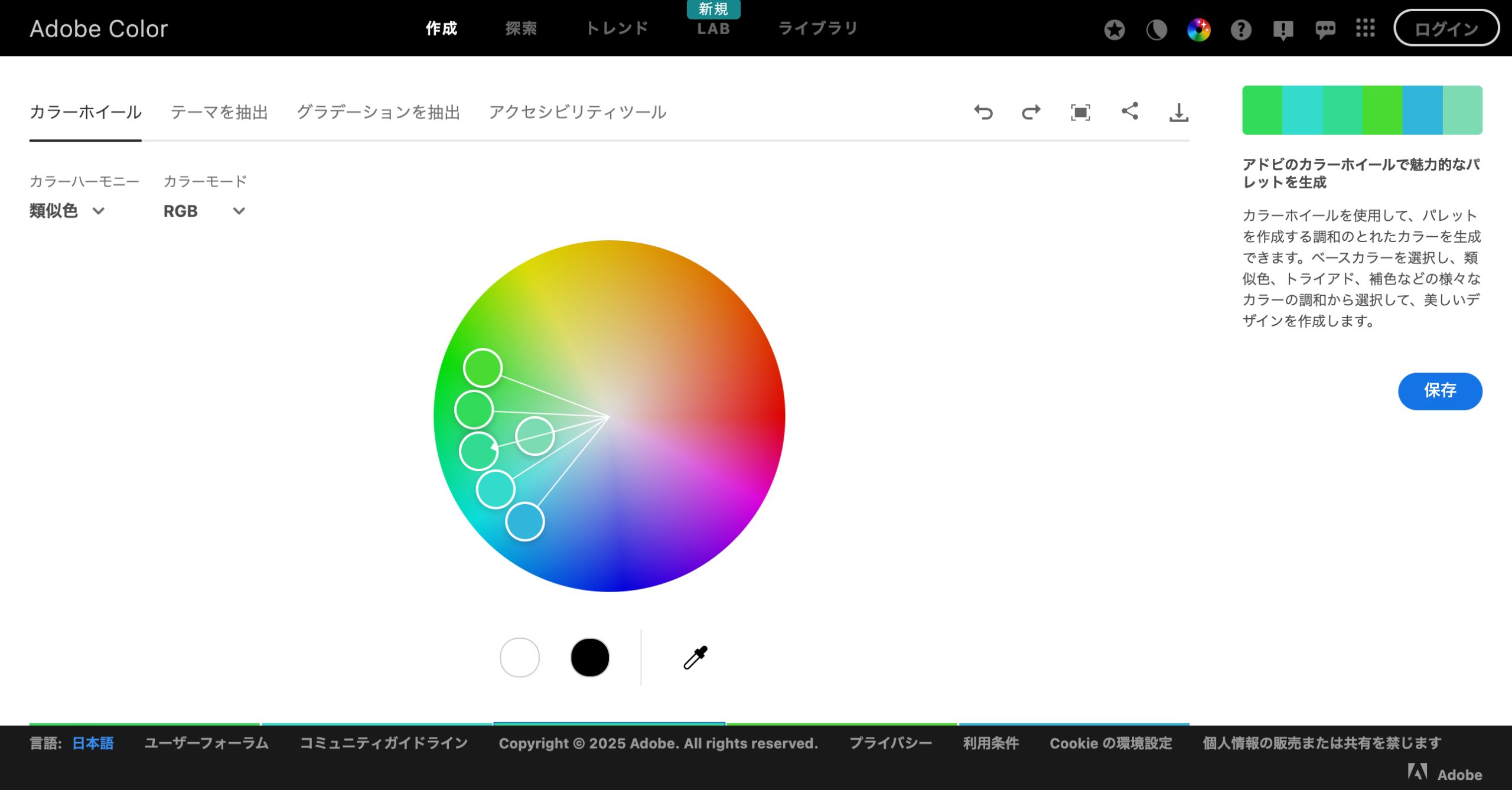Open the fullscreen view icon

[x=1080, y=112]
